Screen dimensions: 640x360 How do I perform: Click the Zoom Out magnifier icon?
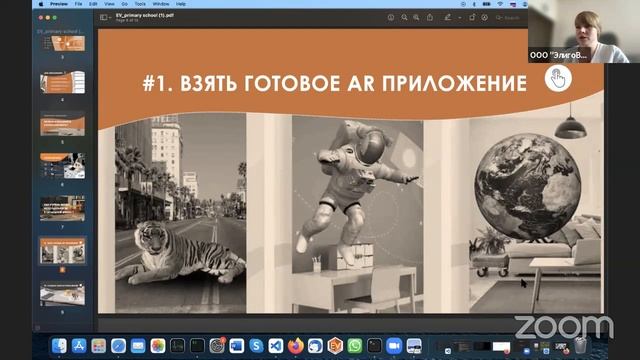404,18
